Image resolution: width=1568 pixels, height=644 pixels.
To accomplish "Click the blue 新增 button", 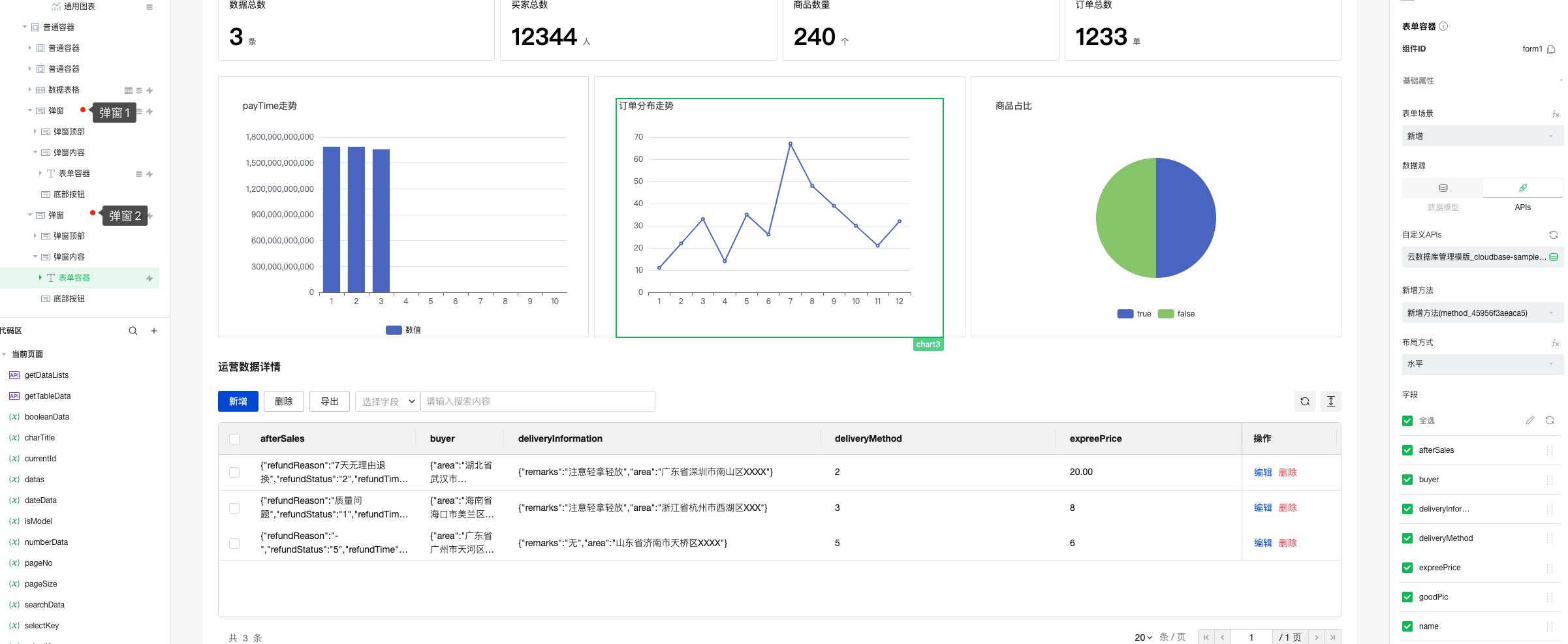I will coord(238,401).
